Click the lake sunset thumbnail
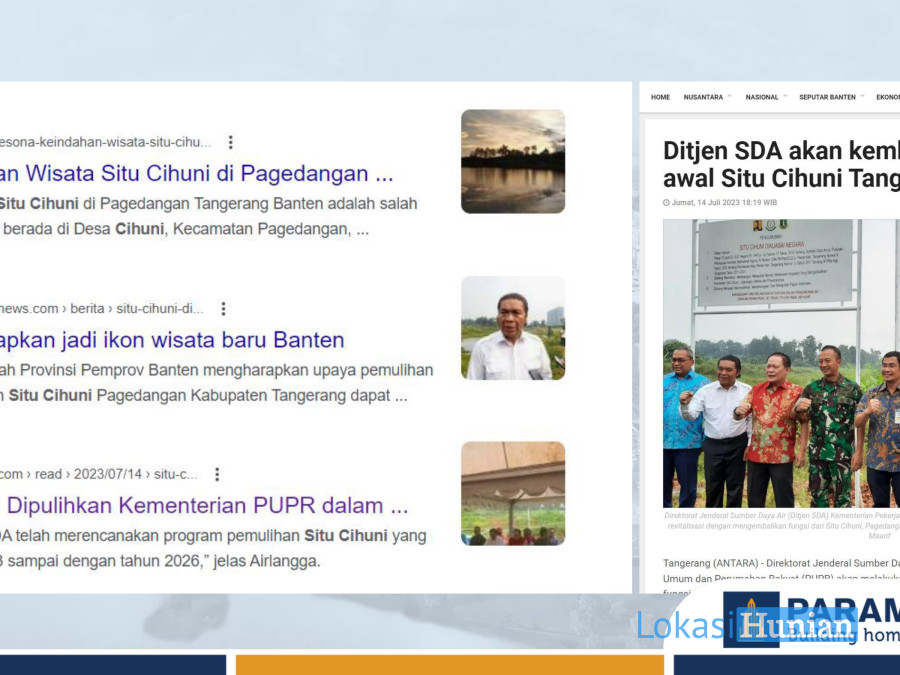The width and height of the screenshot is (900, 675). (513, 161)
